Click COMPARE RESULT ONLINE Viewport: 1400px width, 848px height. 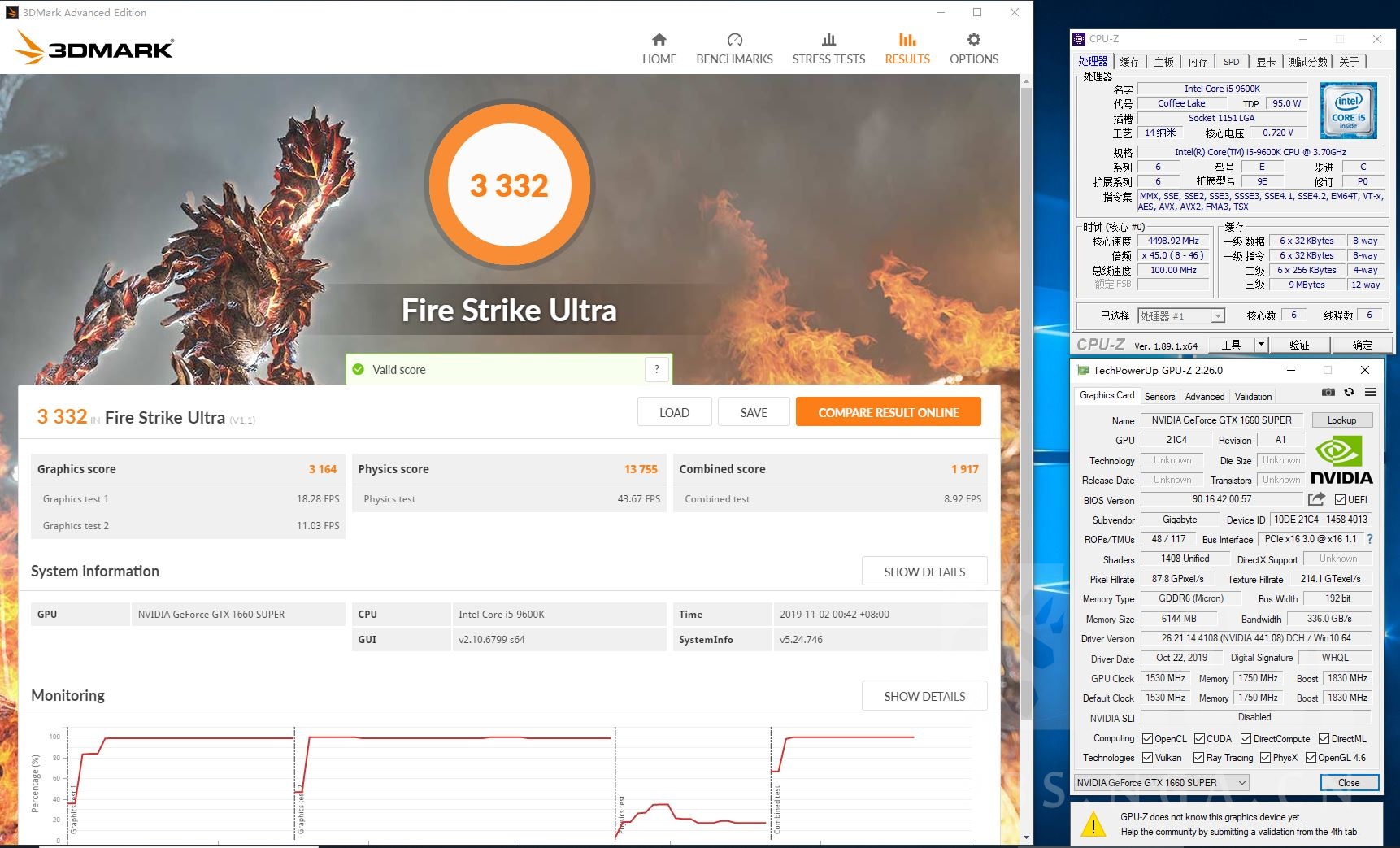point(888,412)
